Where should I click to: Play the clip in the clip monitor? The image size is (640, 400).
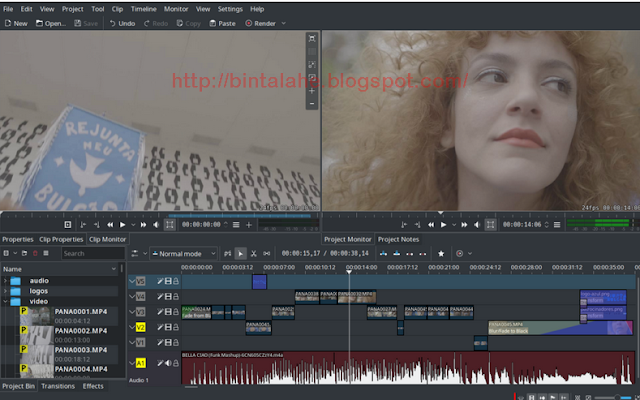point(122,224)
